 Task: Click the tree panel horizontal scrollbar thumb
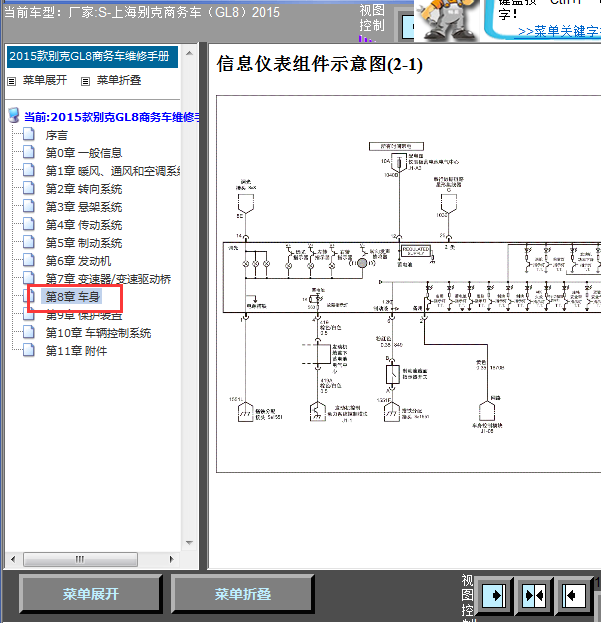point(80,559)
